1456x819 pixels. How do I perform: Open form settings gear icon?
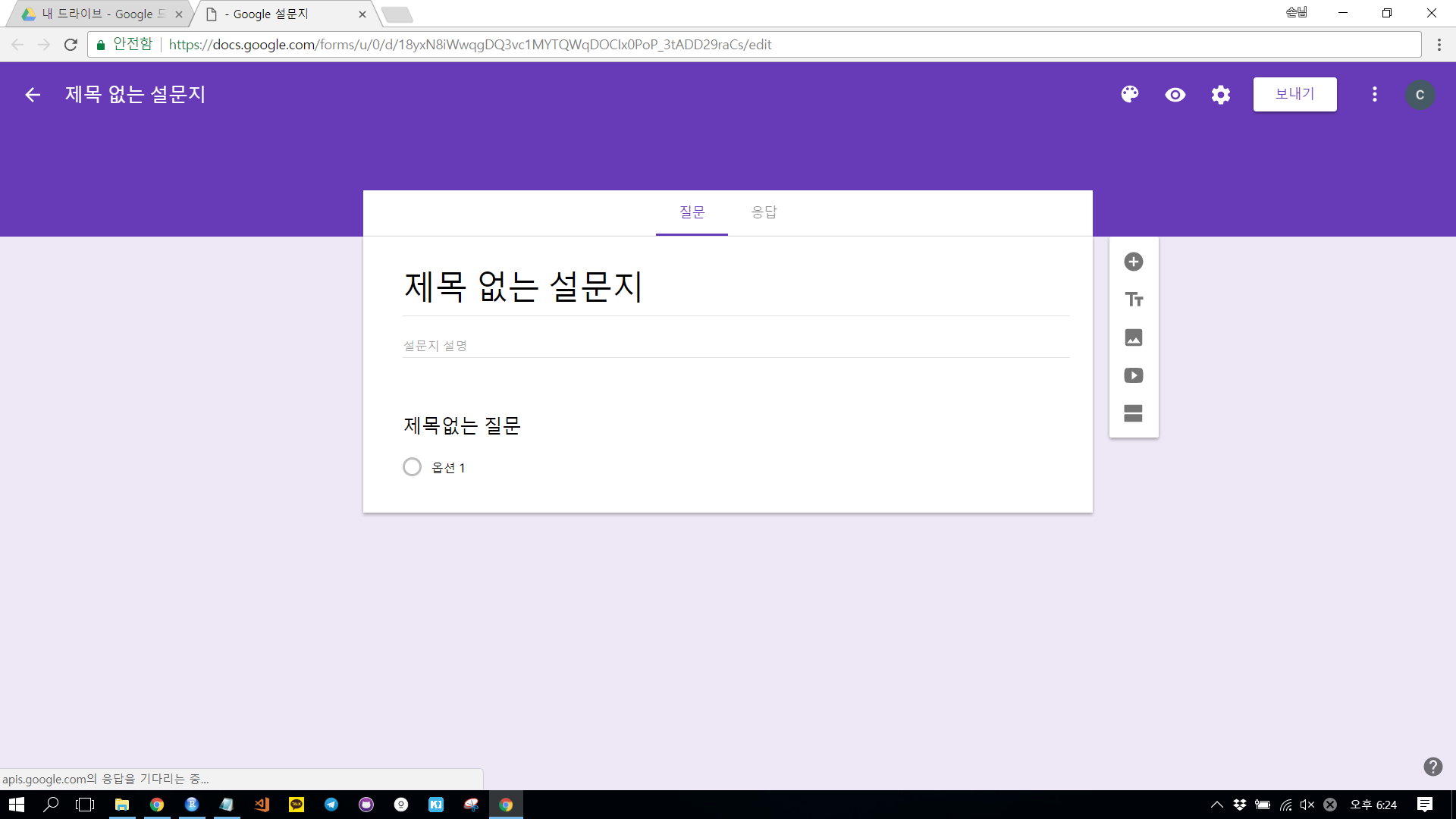pos(1221,95)
